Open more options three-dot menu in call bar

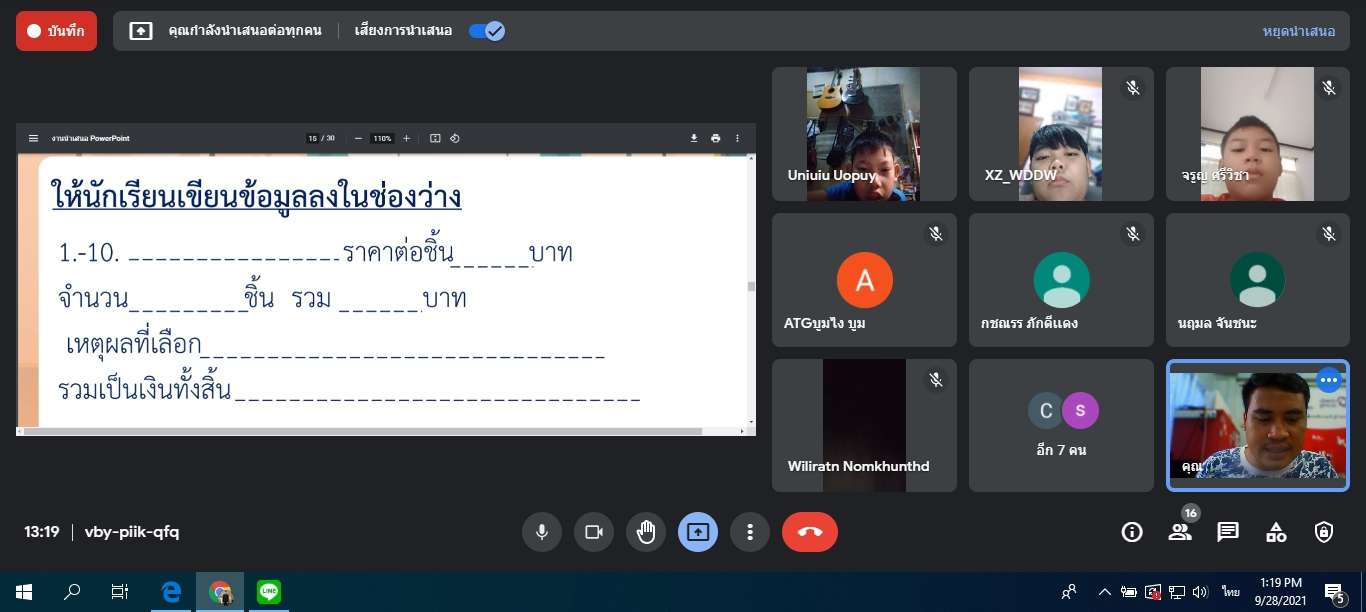750,532
